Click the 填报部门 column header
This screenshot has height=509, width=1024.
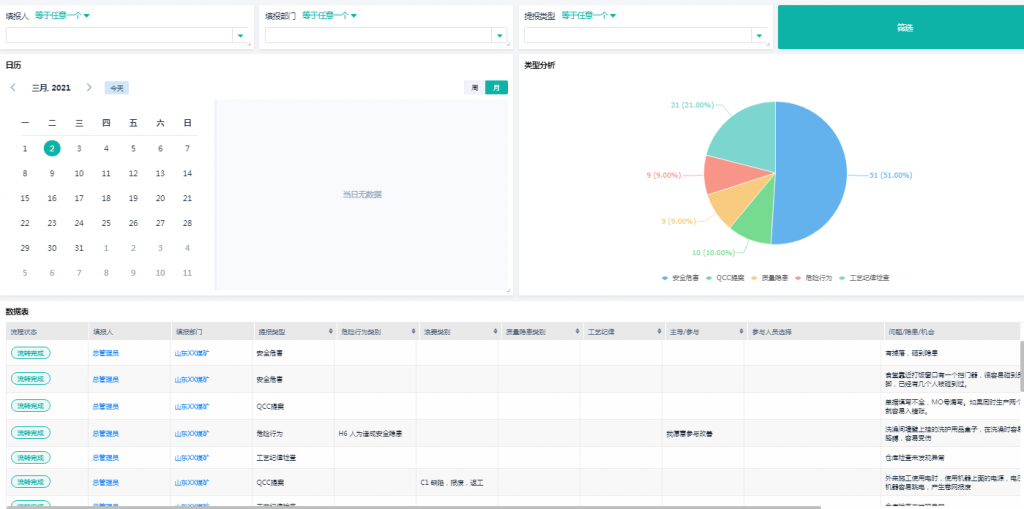(x=212, y=332)
